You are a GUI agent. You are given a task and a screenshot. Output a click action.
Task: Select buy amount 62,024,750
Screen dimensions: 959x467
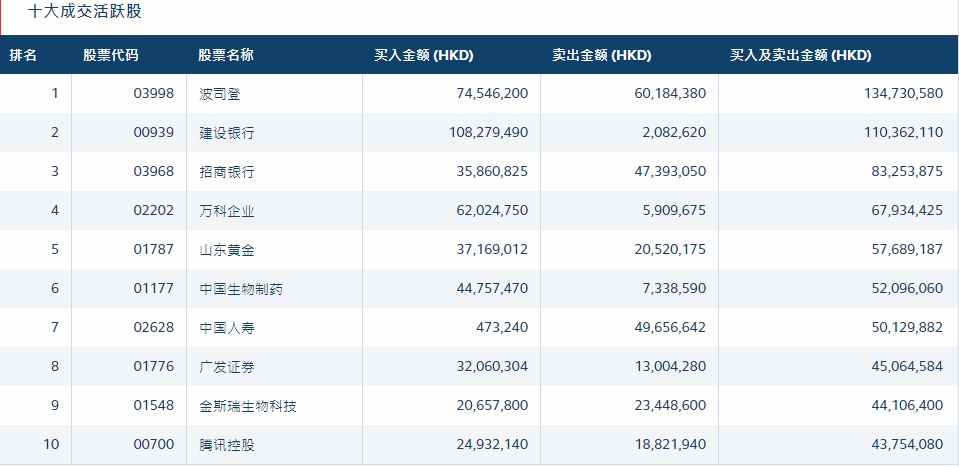pos(492,211)
